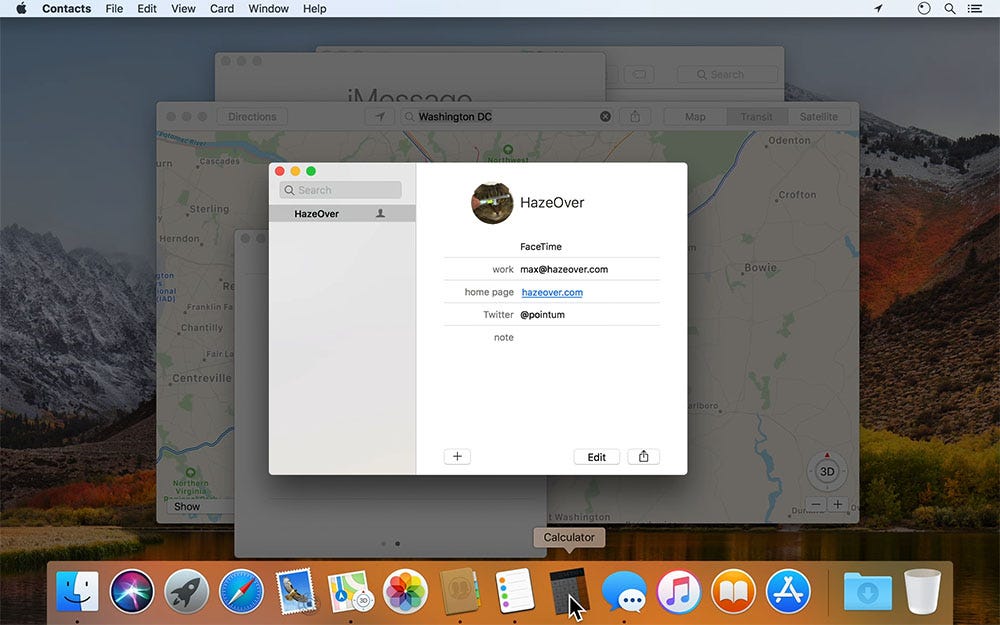Screen dimensions: 1000x625
Task: Switch Maps to Satellite view
Action: (819, 117)
